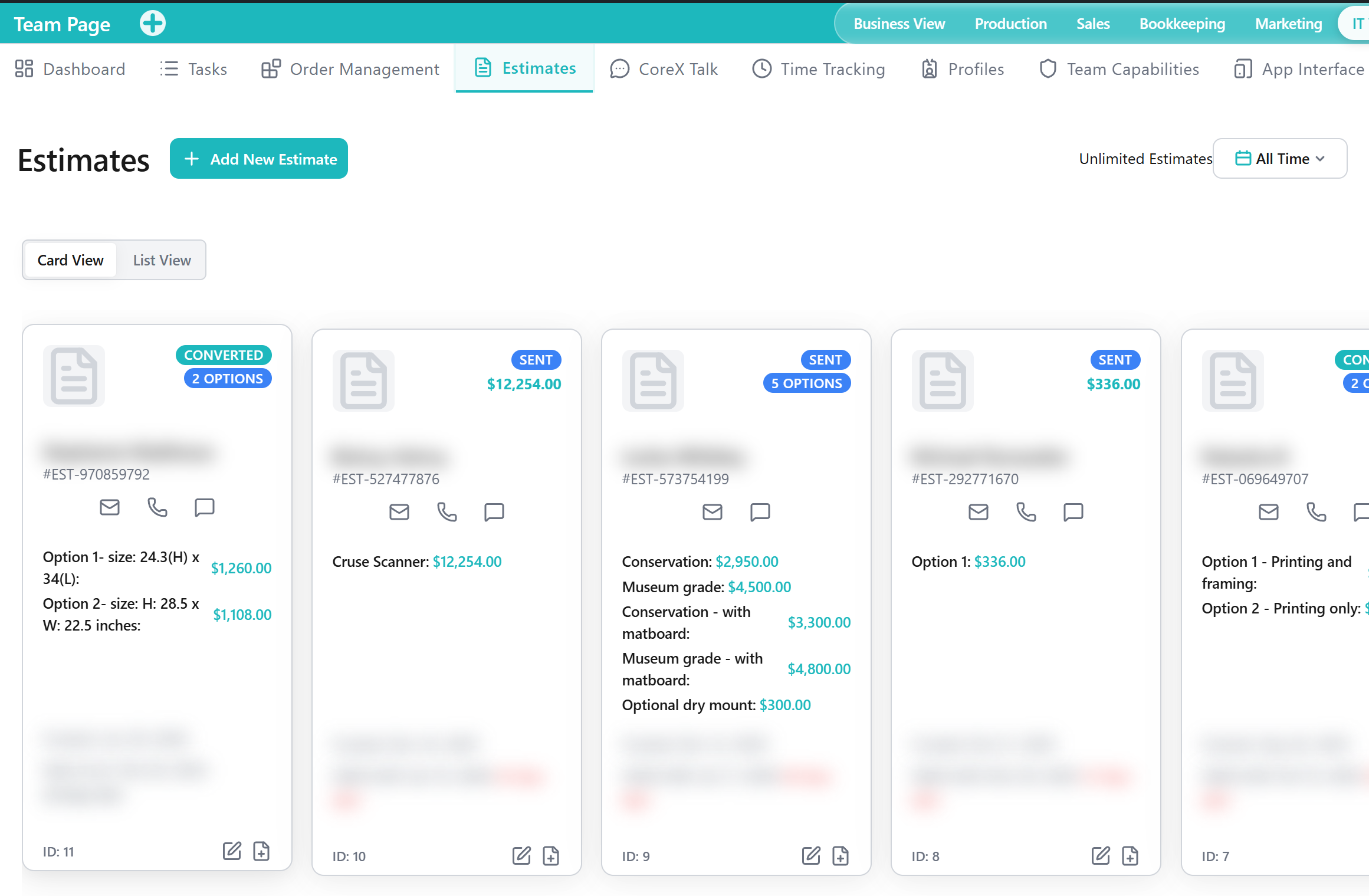Email contact on estimate #EST-573754199
This screenshot has height=896, width=1369.
(713, 512)
